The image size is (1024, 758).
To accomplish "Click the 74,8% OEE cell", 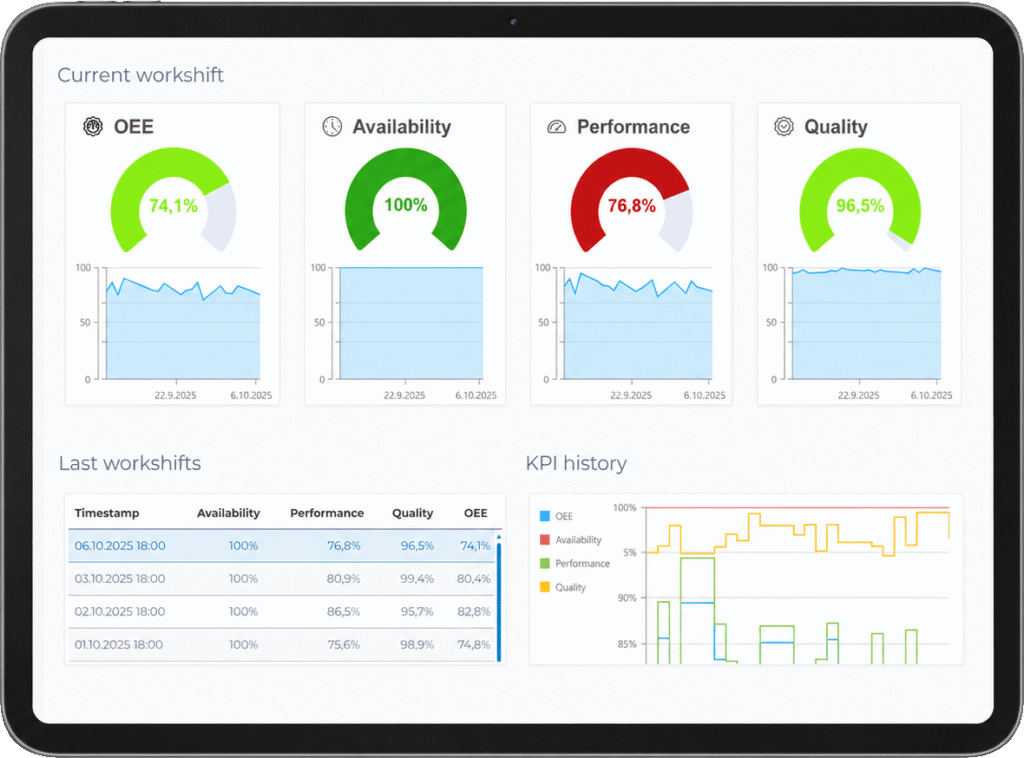I will tap(473, 644).
